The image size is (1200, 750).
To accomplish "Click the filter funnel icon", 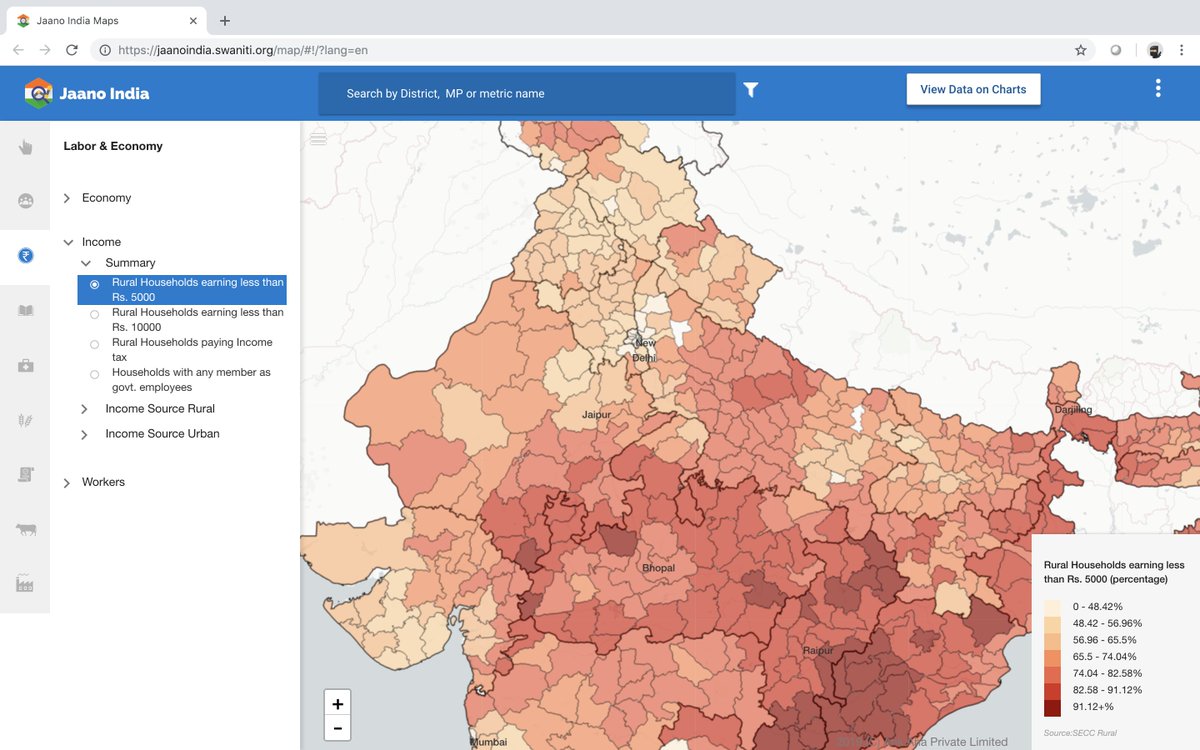I will 751,90.
